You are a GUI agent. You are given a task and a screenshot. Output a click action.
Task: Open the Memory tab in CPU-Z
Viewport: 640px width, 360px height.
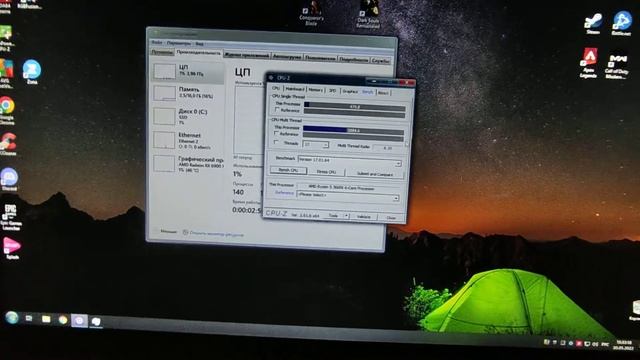pyautogui.click(x=316, y=90)
